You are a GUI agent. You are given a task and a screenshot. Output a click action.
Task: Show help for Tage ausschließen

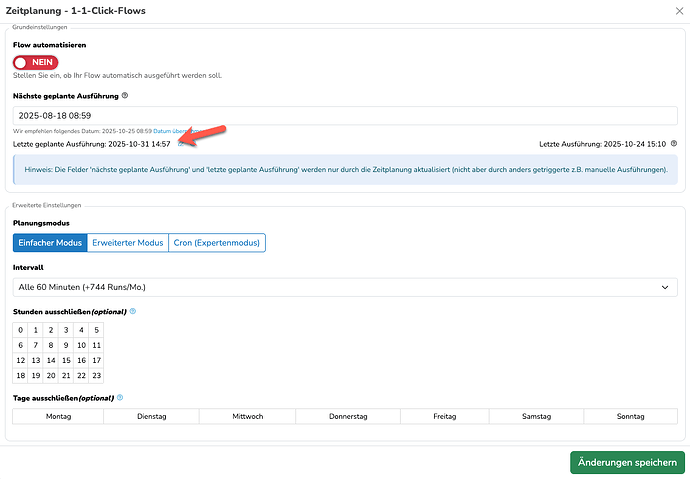click(x=121, y=398)
